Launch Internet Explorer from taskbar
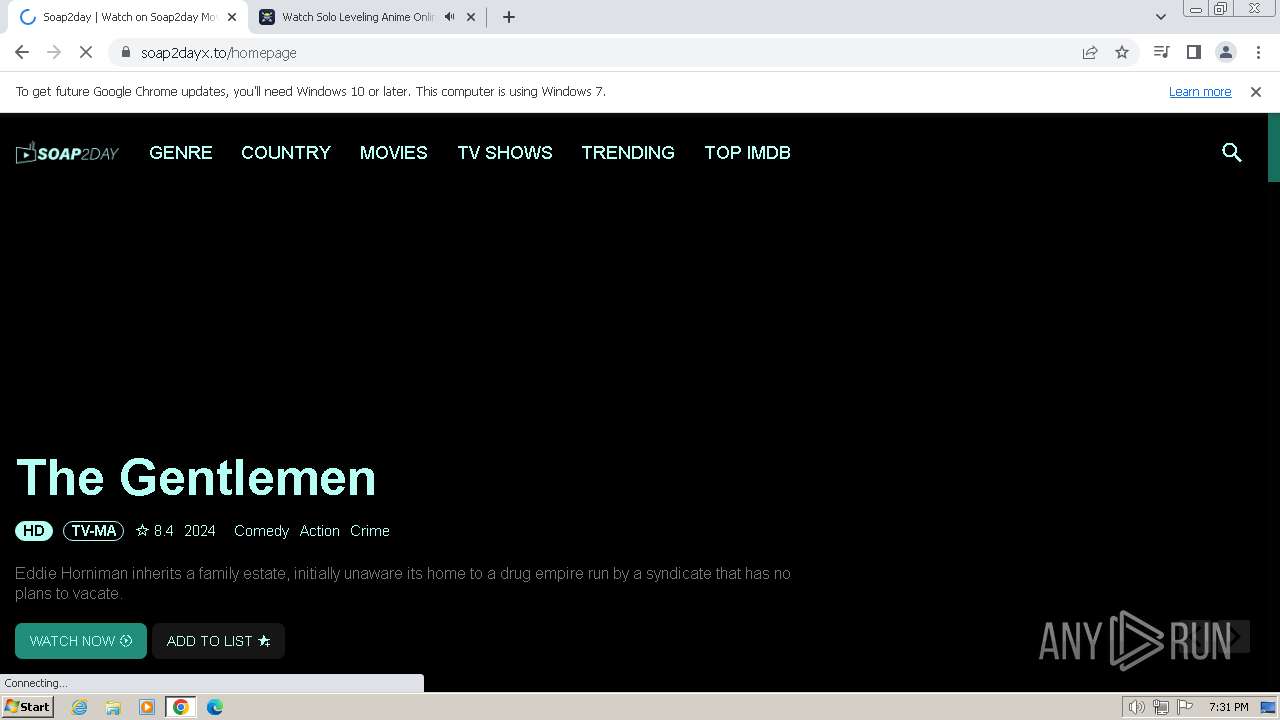1280x720 pixels. [80, 707]
